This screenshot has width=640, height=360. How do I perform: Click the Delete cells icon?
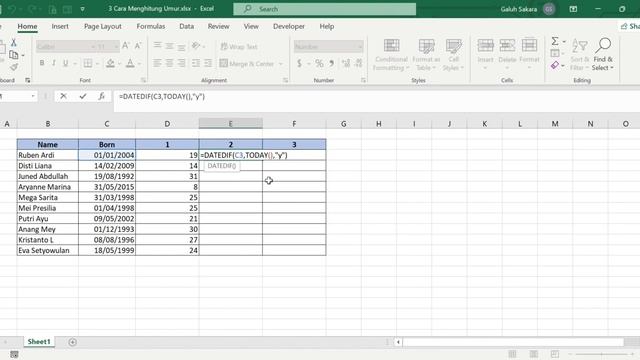pos(507,45)
